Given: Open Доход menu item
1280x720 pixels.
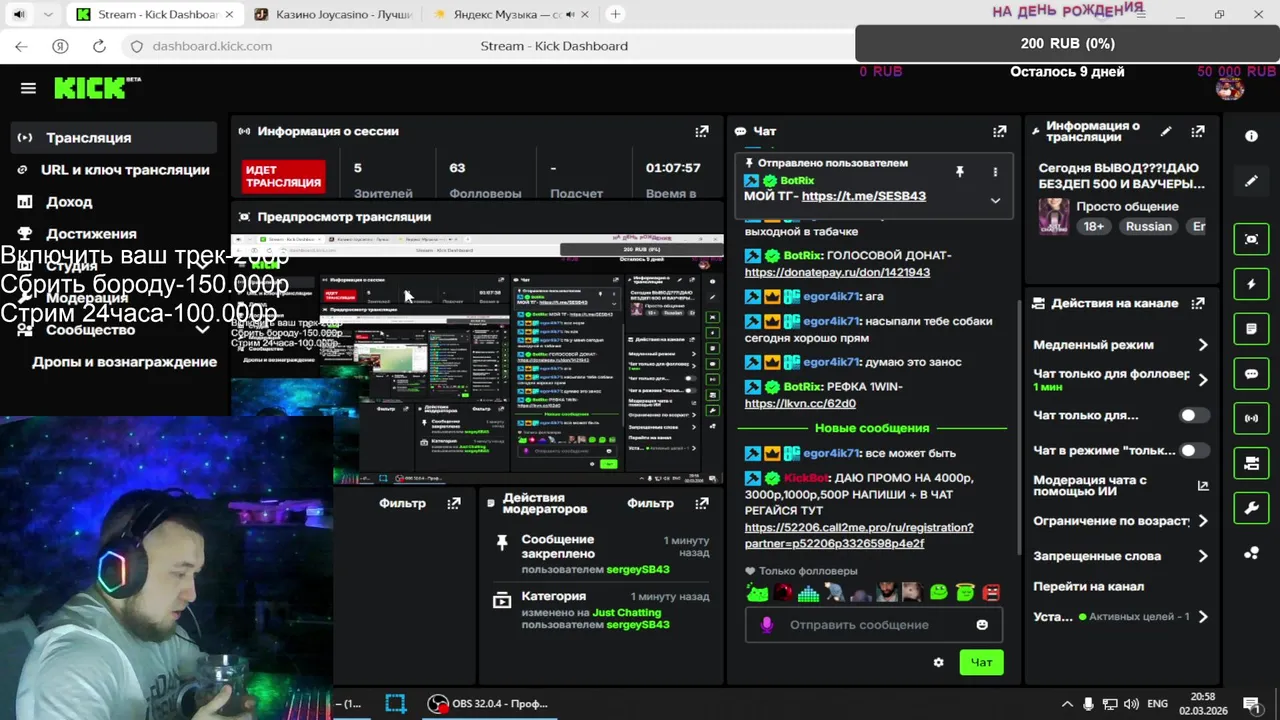Looking at the screenshot, I should coord(114,202).
